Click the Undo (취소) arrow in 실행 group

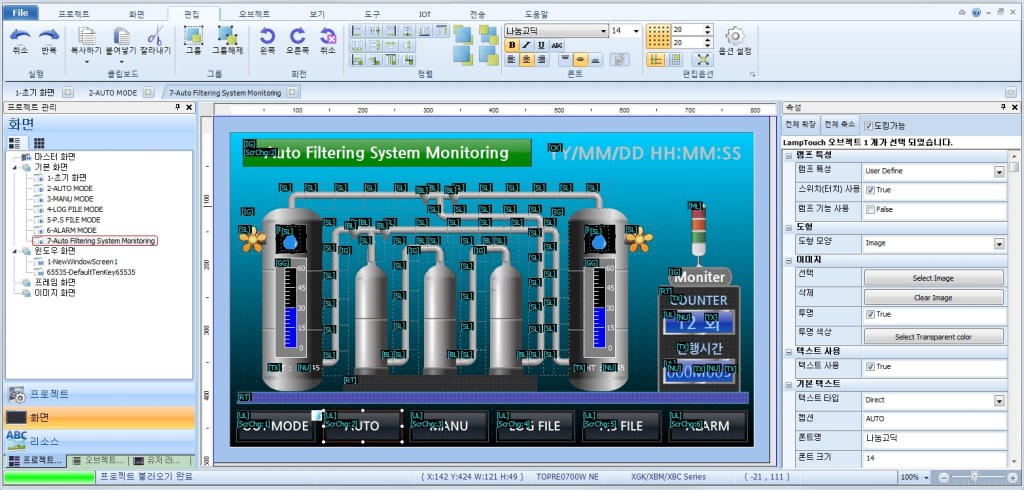[x=20, y=37]
